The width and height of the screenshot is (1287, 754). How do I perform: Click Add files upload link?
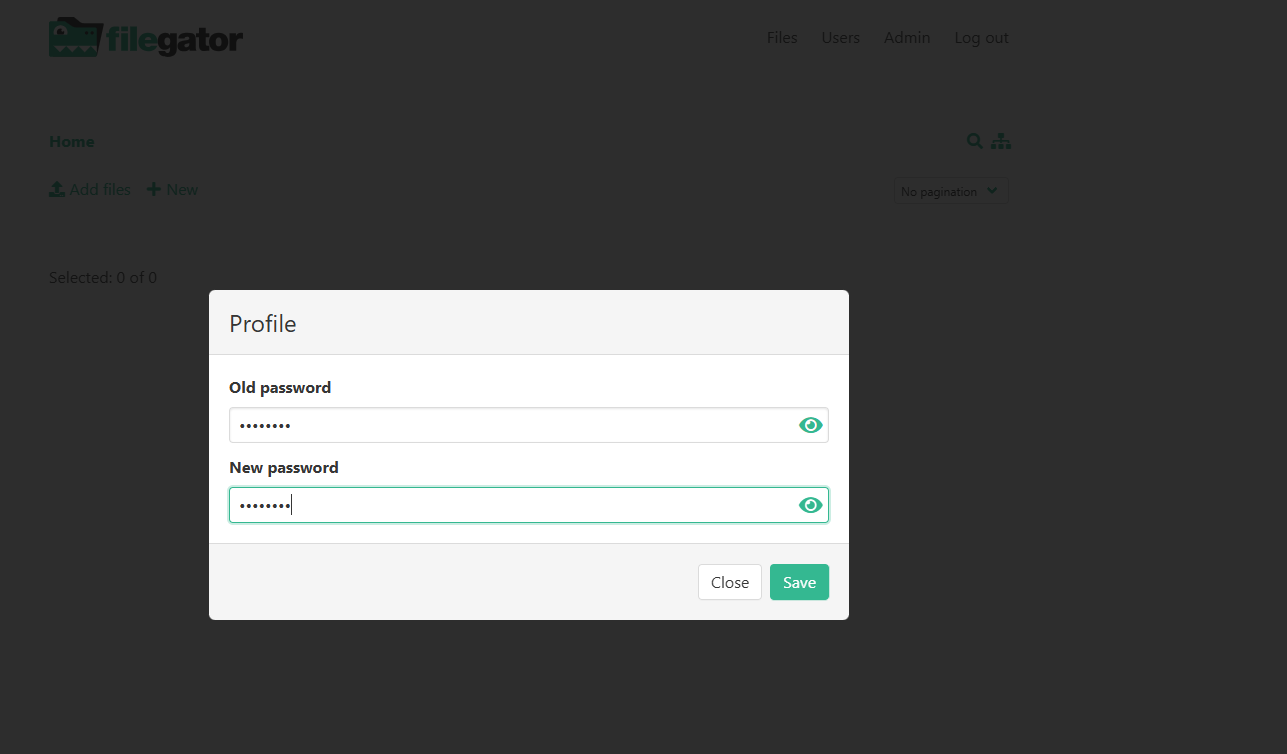[x=90, y=189]
